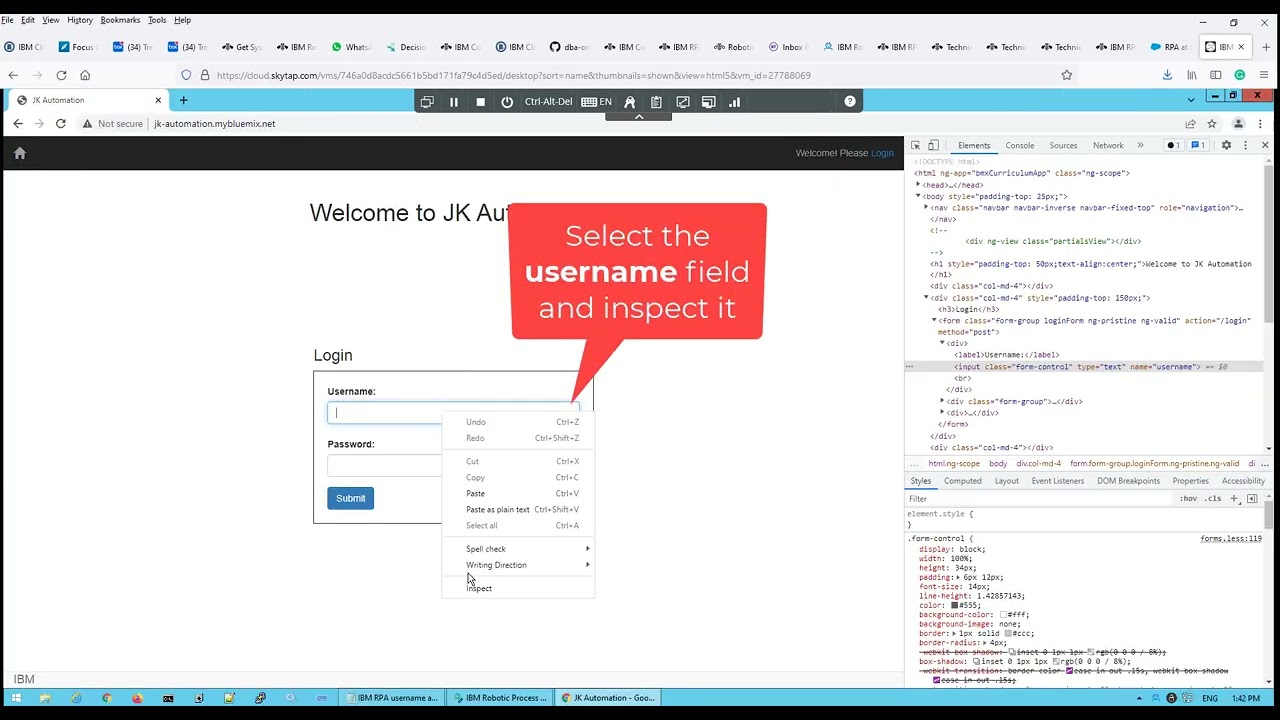The image size is (1280, 720).
Task: Click the Windows Start button in VM taskbar
Action: pyautogui.click(x=16, y=698)
